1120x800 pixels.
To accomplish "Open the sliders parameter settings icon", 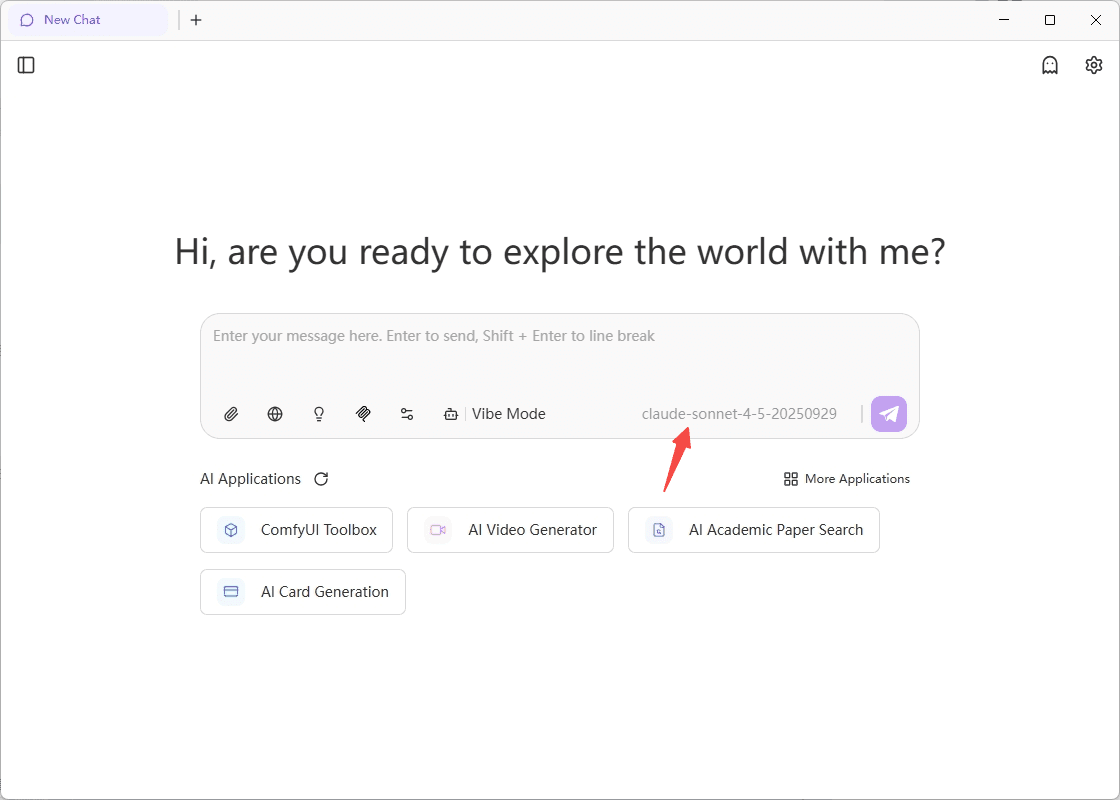I will 407,414.
